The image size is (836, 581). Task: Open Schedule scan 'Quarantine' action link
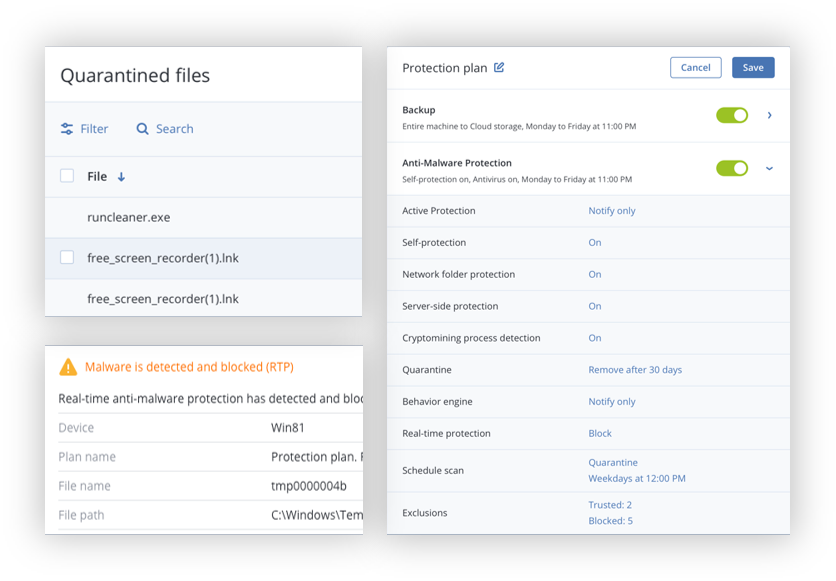[613, 463]
